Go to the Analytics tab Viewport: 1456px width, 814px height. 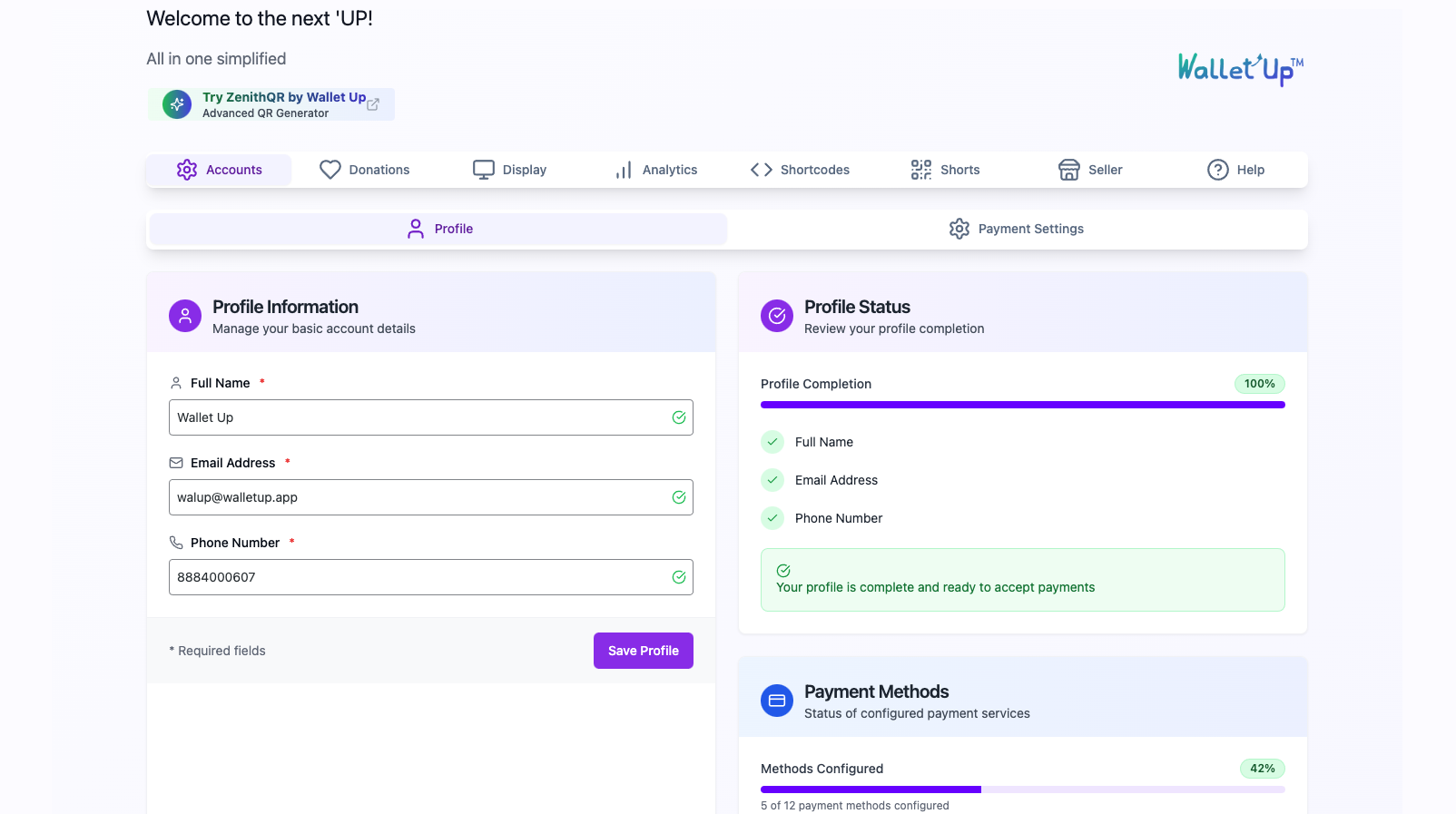(x=654, y=170)
